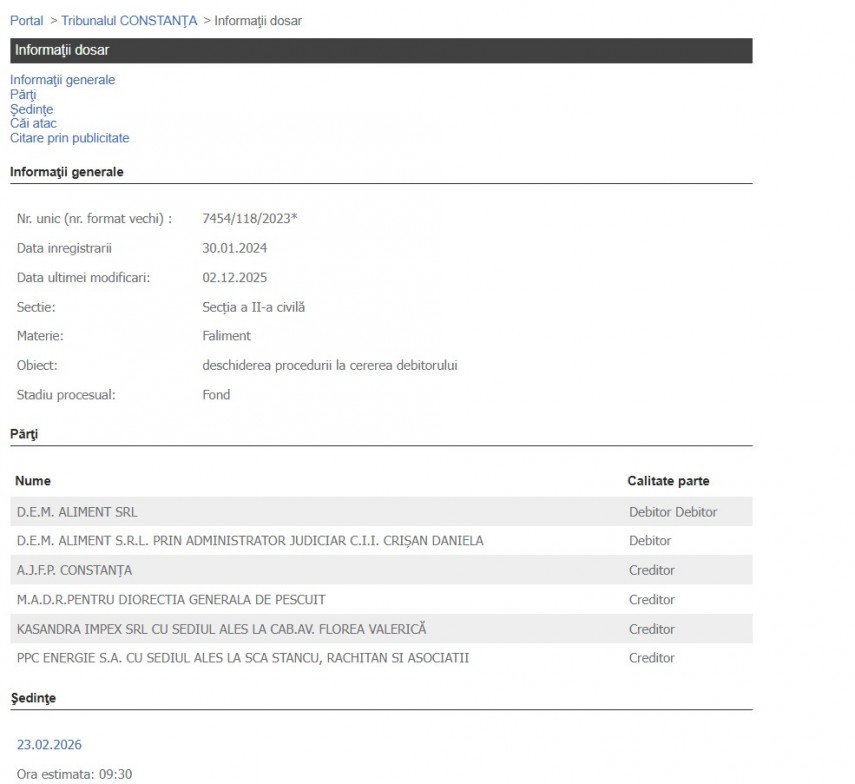Click the last modified date 02.12.2025
This screenshot has width=855, height=784.
point(234,277)
